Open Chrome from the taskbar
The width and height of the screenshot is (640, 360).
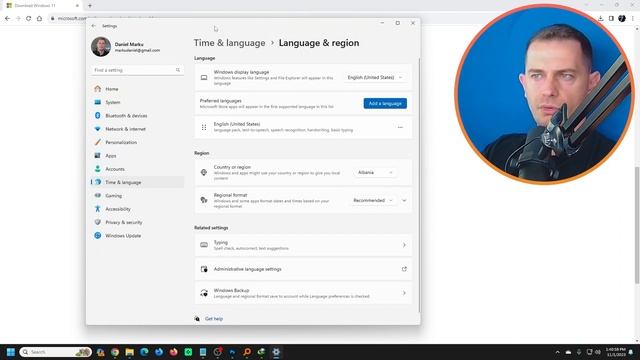[115, 352]
